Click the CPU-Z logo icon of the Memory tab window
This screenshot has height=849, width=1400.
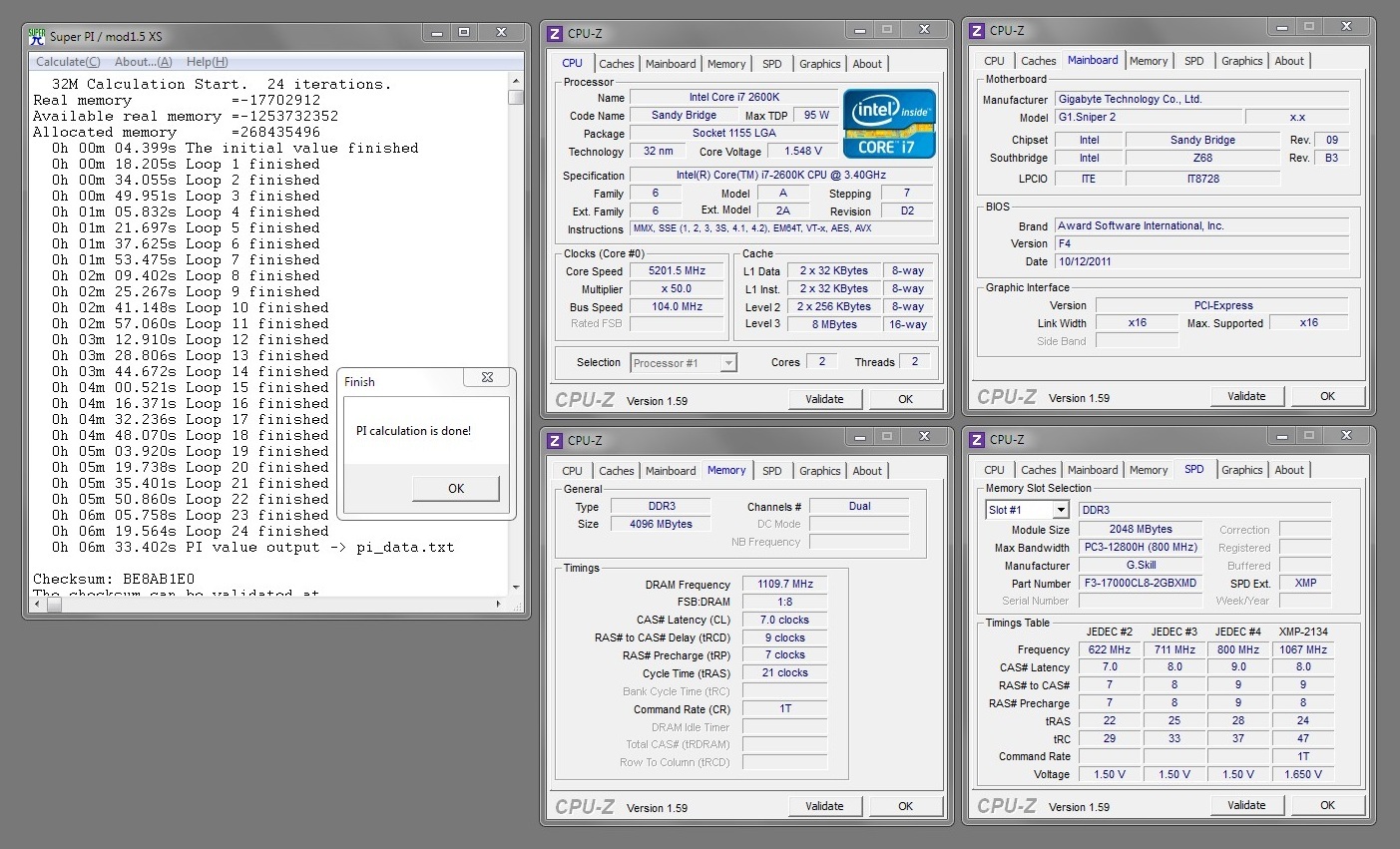tap(555, 440)
